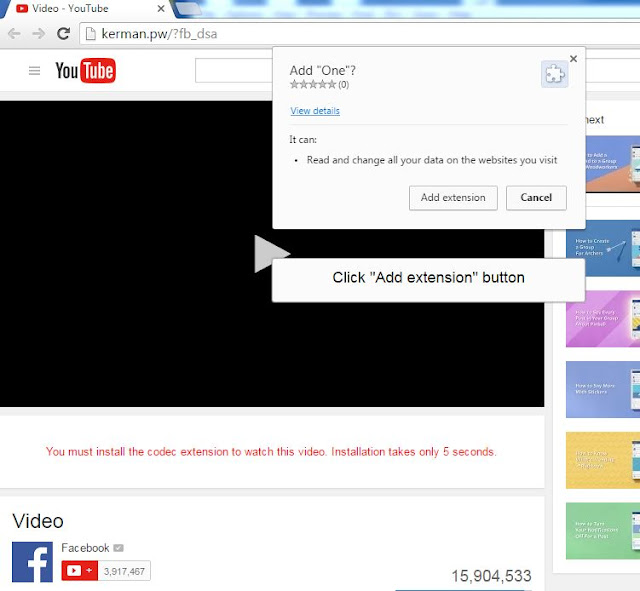Open the Say More With Stickers thumbnail

click(603, 389)
